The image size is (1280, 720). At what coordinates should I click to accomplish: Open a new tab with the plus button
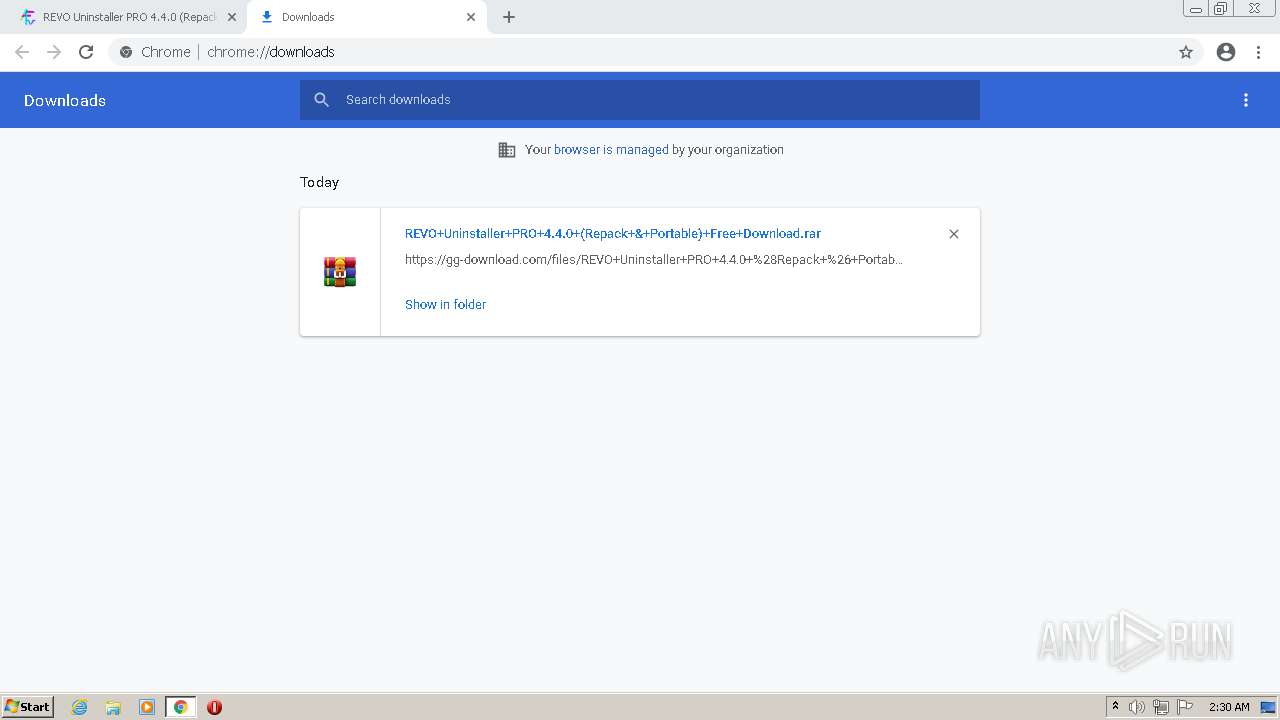(x=509, y=17)
